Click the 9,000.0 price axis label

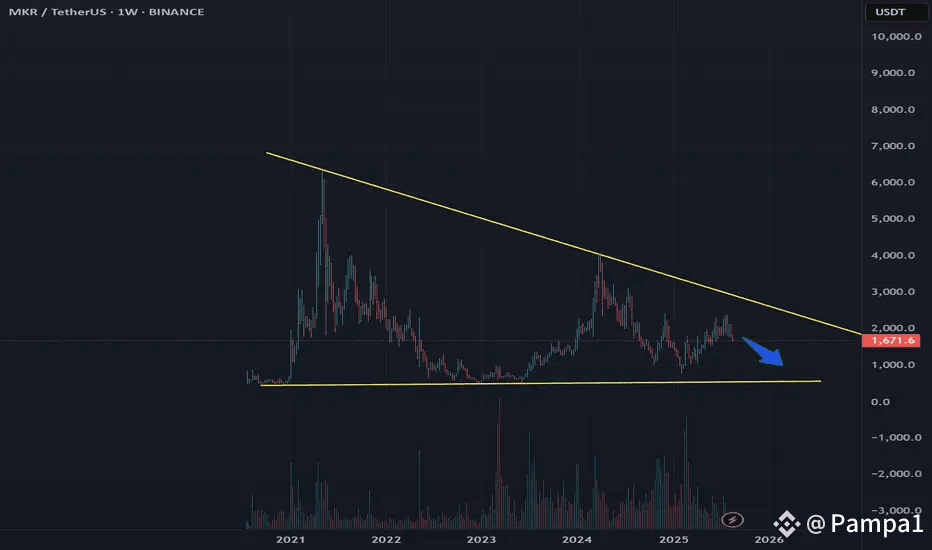pos(893,73)
